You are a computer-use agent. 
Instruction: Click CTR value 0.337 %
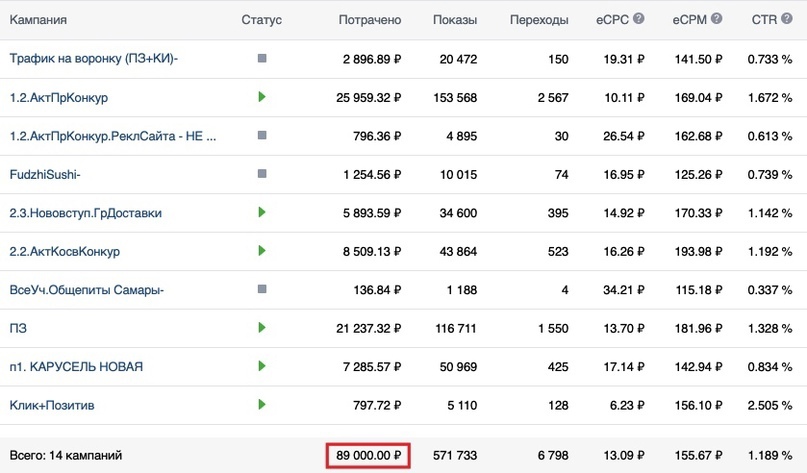tap(770, 290)
